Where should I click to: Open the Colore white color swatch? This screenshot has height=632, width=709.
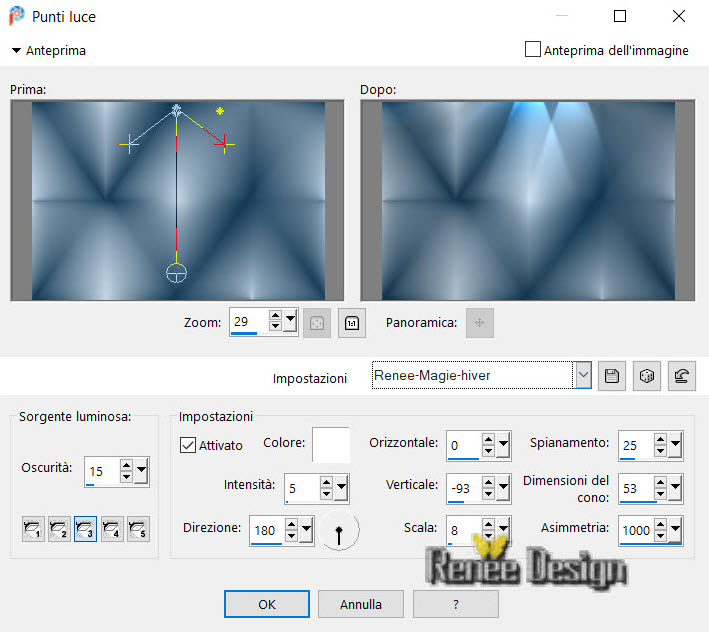click(331, 444)
